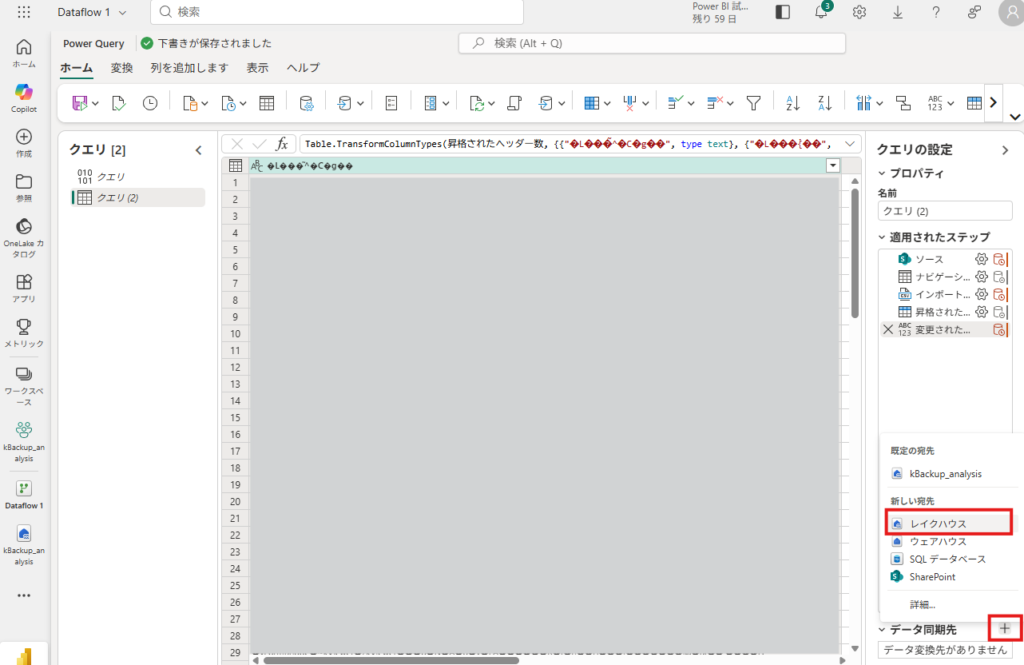Open the 列を追加します tab
Screen dimensions: 1024x665
point(189,68)
